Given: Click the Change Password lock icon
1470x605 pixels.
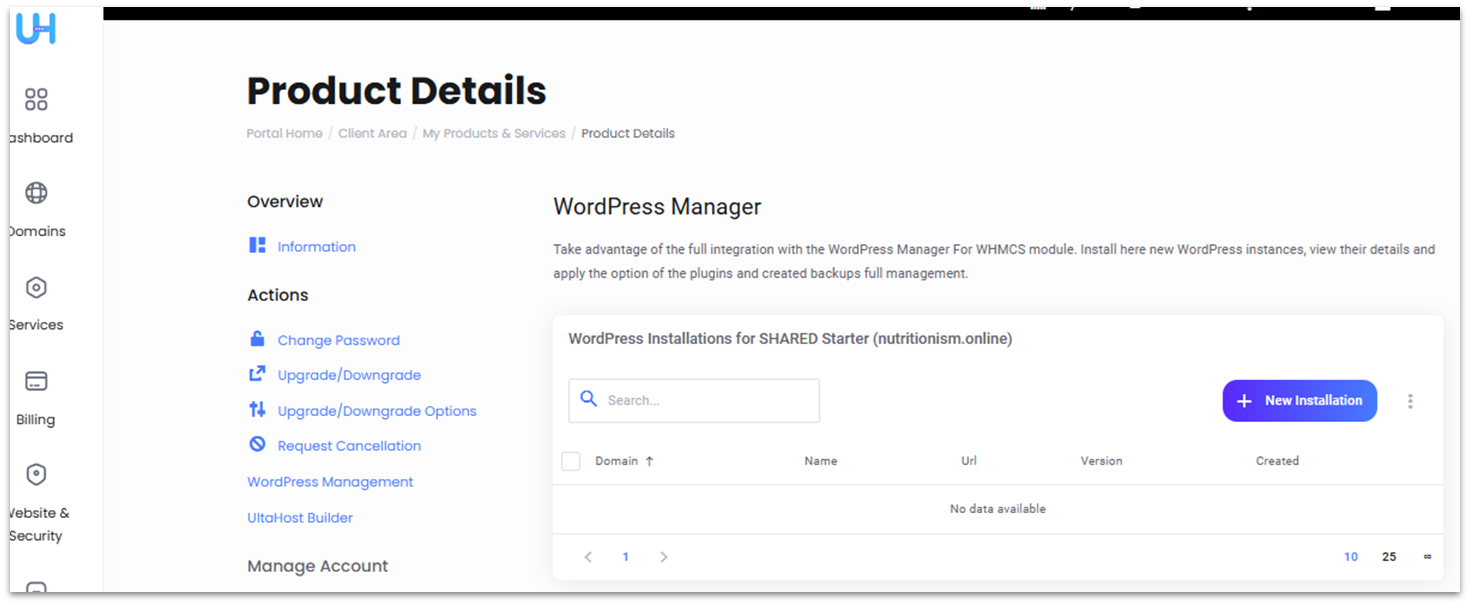Looking at the screenshot, I should 258,339.
